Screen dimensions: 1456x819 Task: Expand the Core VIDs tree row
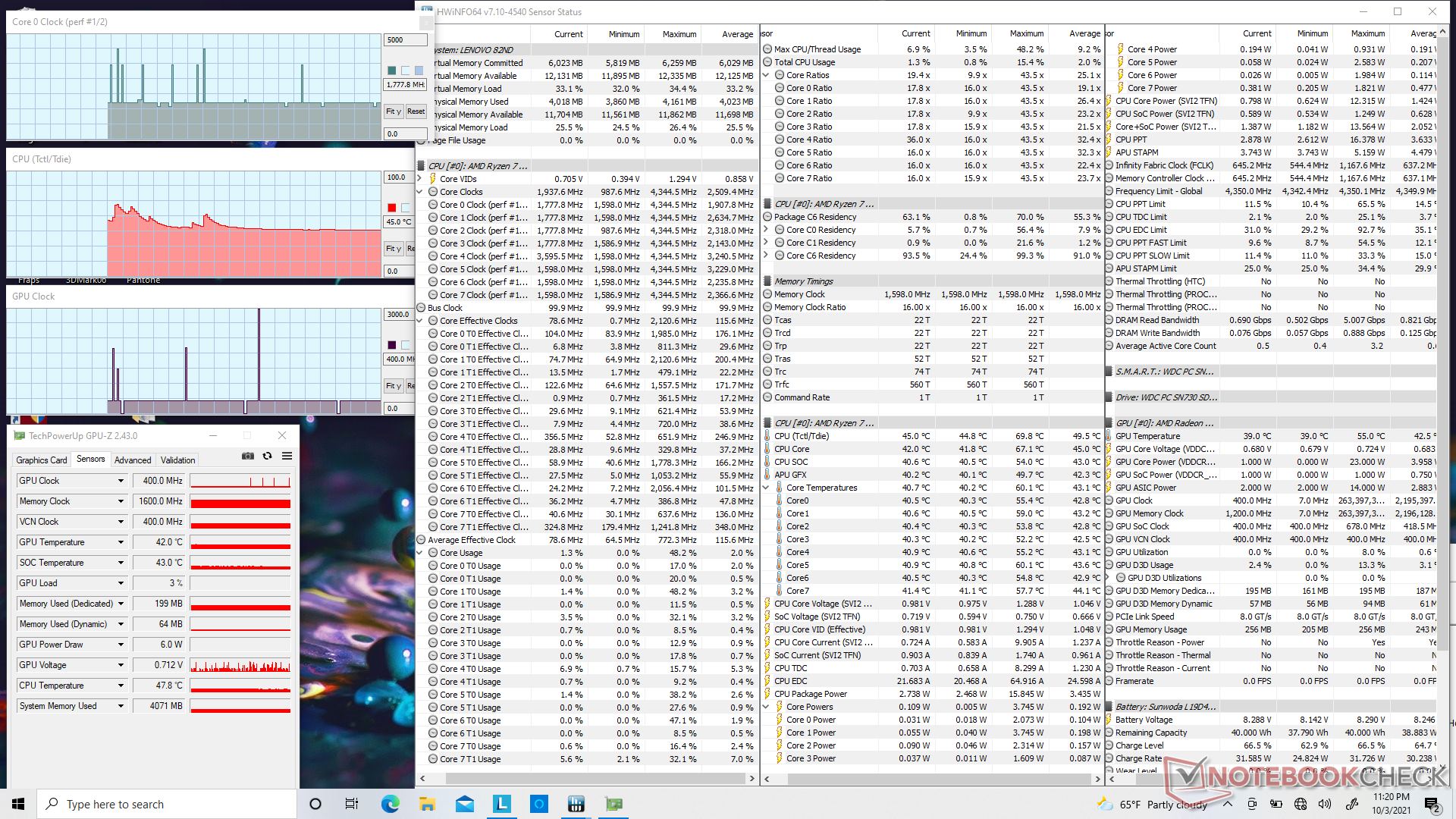coord(420,179)
